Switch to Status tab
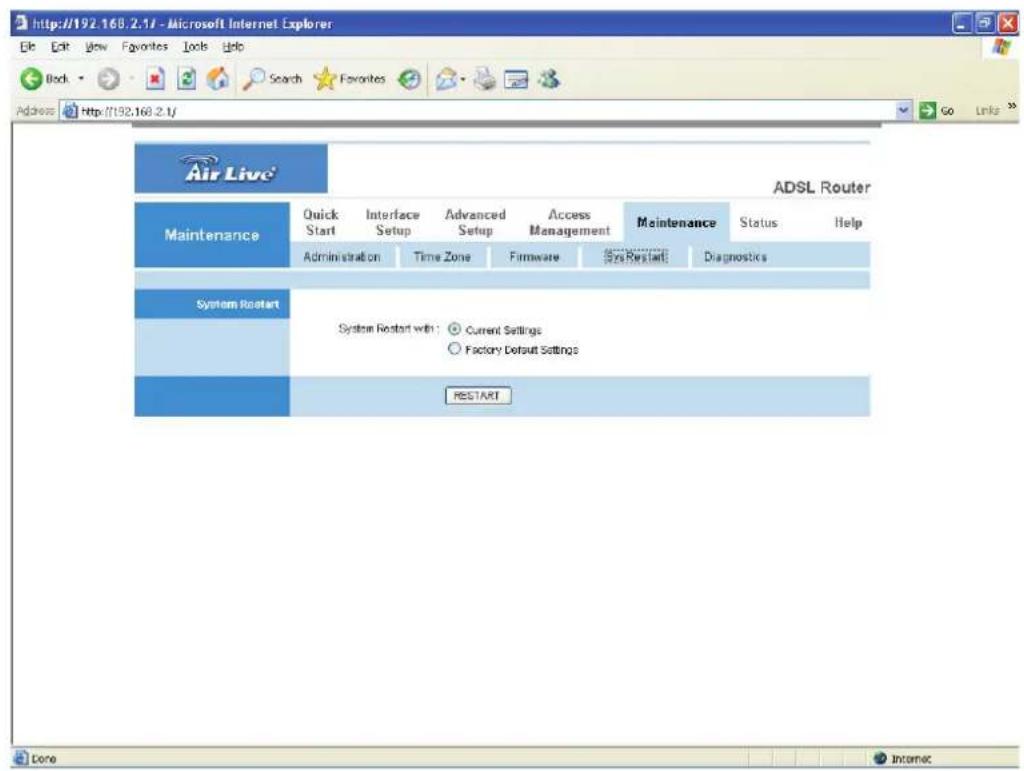1024x771 pixels. (x=758, y=223)
